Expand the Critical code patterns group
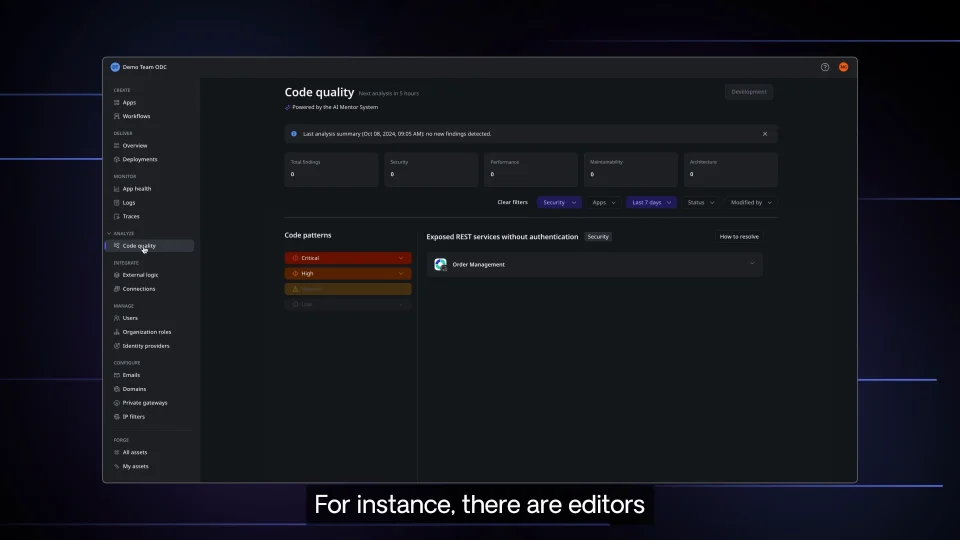 click(348, 258)
